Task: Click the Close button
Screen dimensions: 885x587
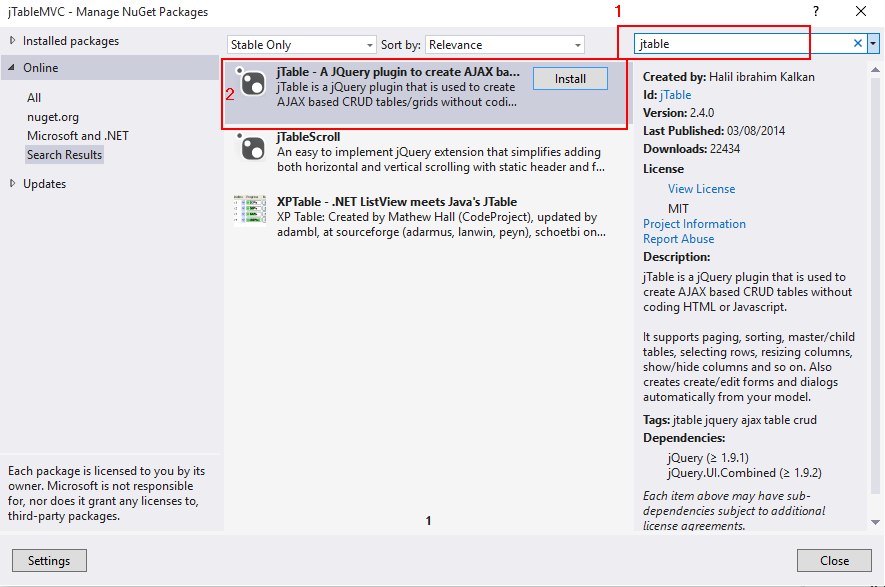Action: tap(834, 560)
